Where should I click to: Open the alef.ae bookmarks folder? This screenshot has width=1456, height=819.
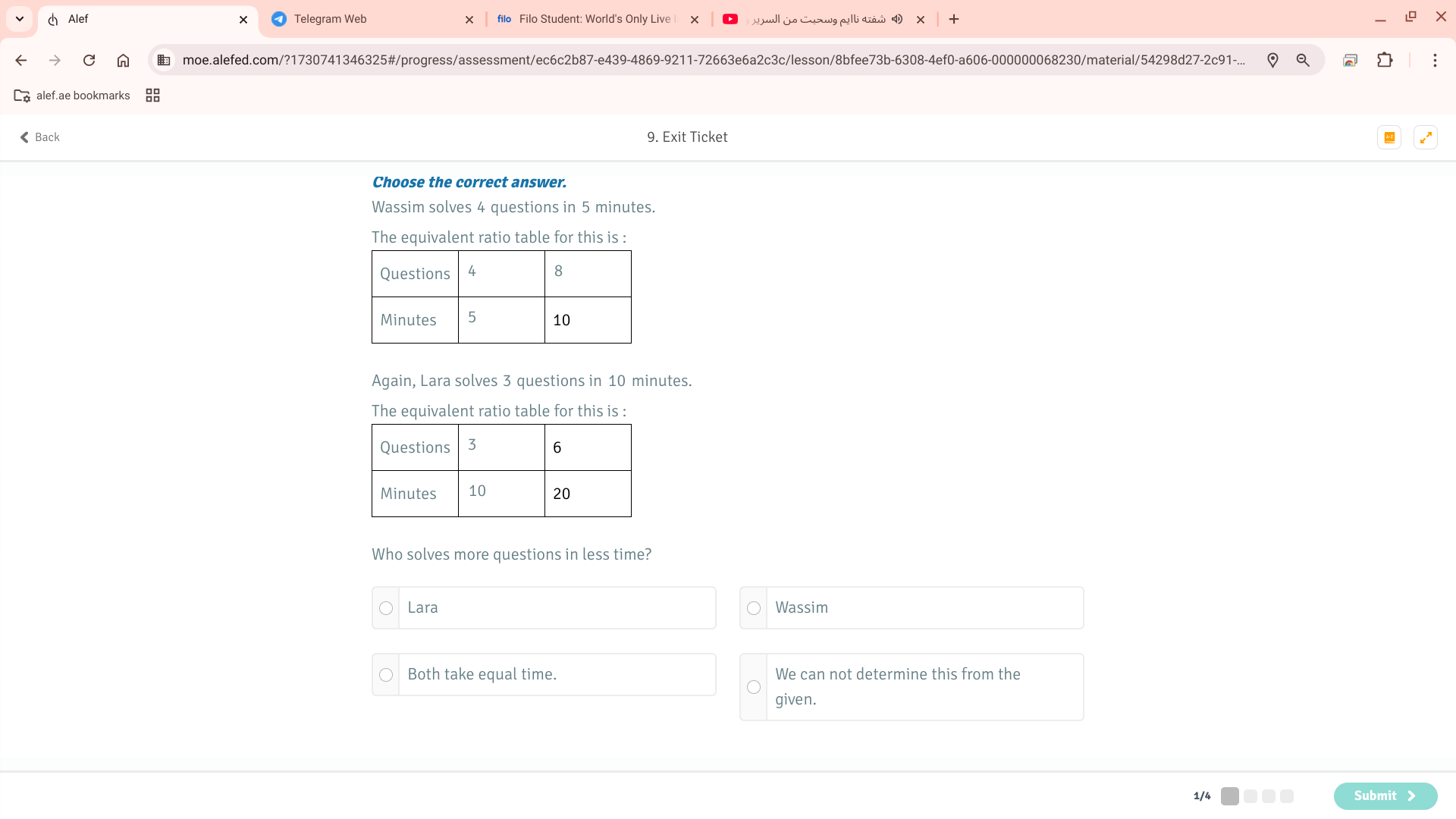(72, 96)
